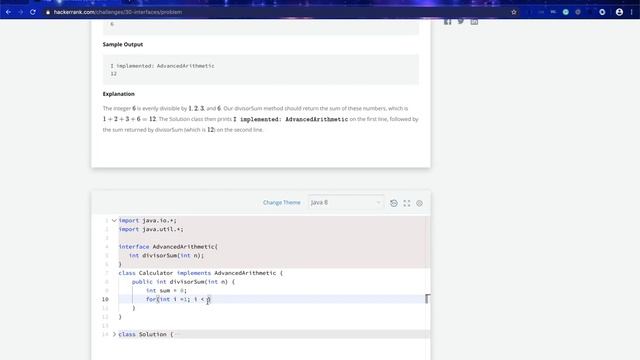Open the Chrome three-dot menu
640x360 pixels.
point(631,12)
